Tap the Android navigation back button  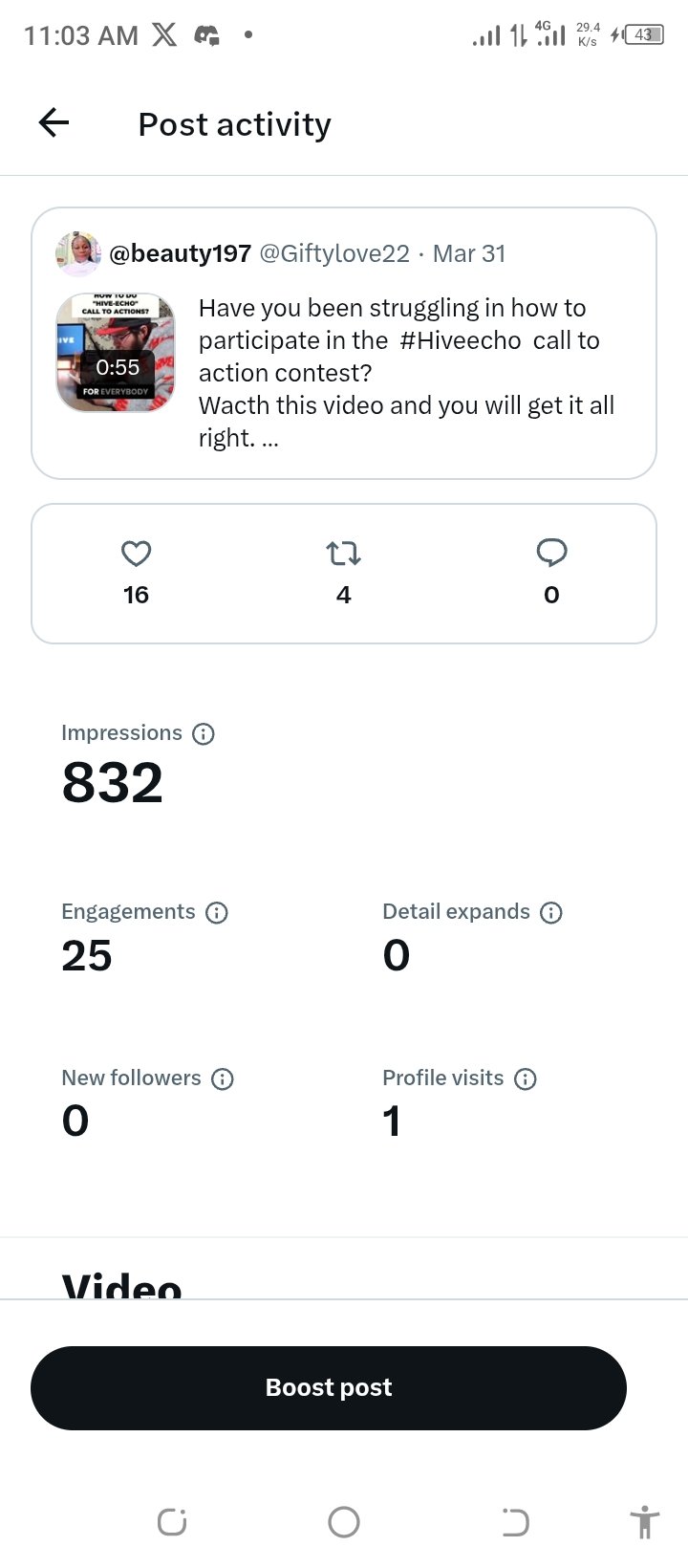pos(515,1521)
